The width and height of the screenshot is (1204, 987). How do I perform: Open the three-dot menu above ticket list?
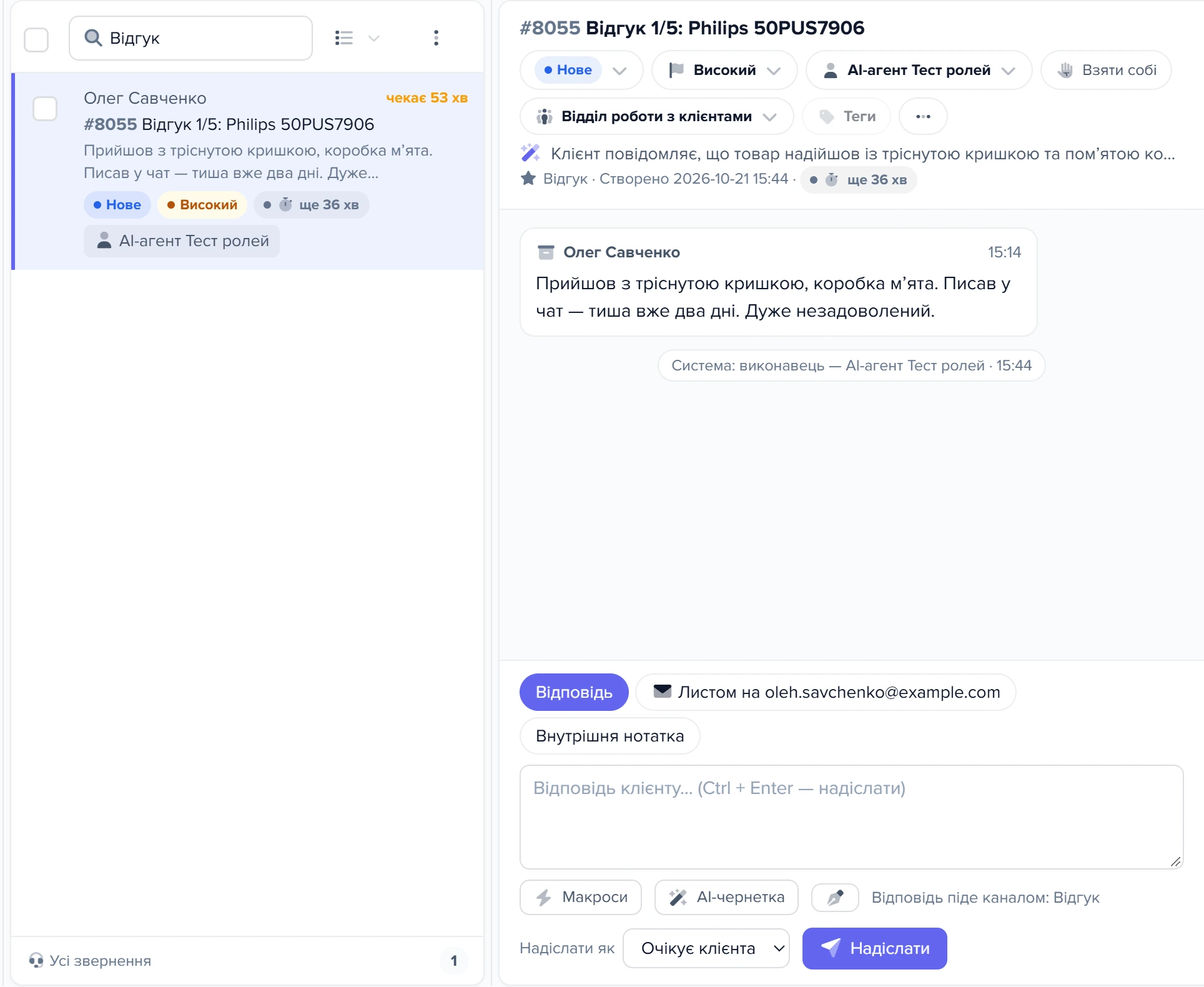point(437,38)
